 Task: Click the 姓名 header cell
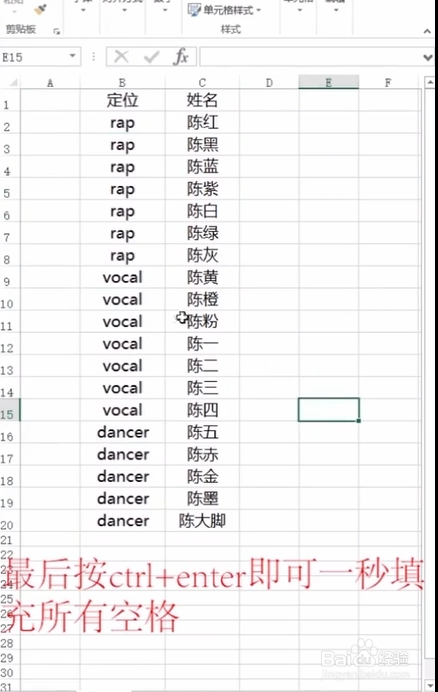pos(202,100)
